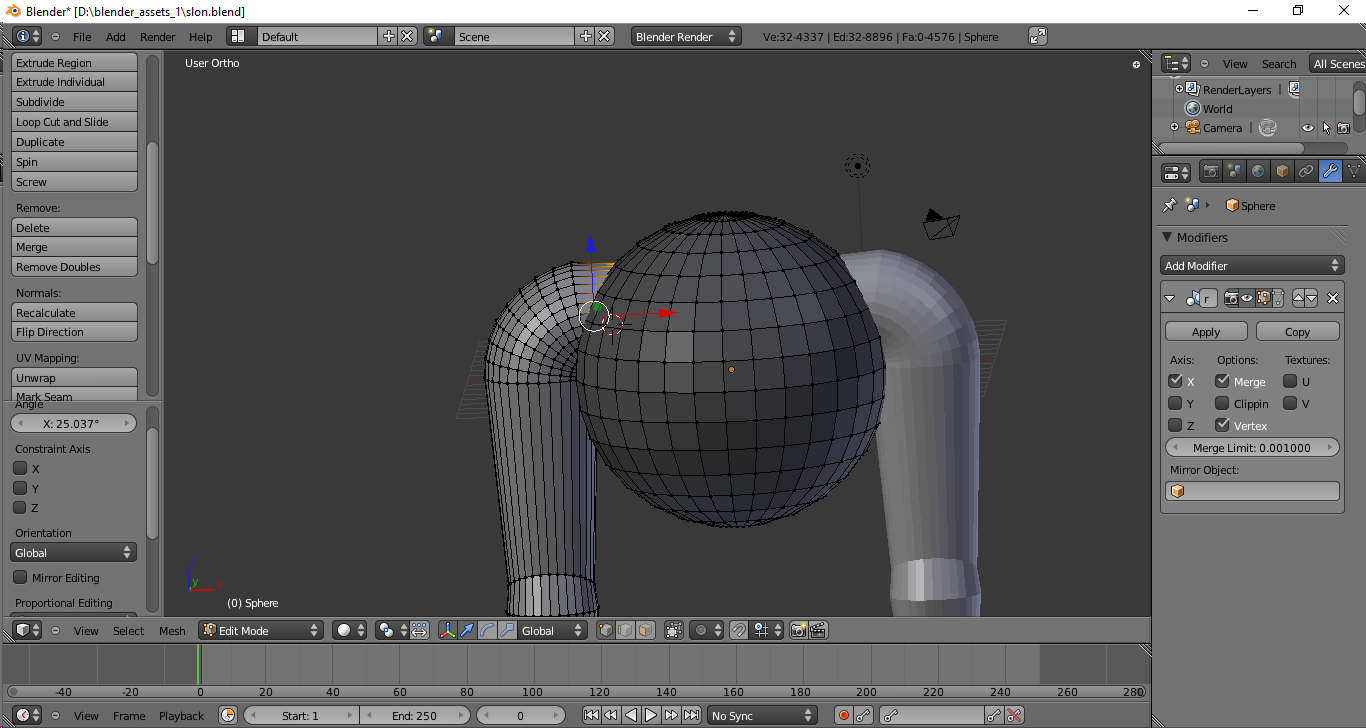Screen dimensions: 1366x728
Task: Remove the Mirror modifier with X icon
Action: (1332, 298)
